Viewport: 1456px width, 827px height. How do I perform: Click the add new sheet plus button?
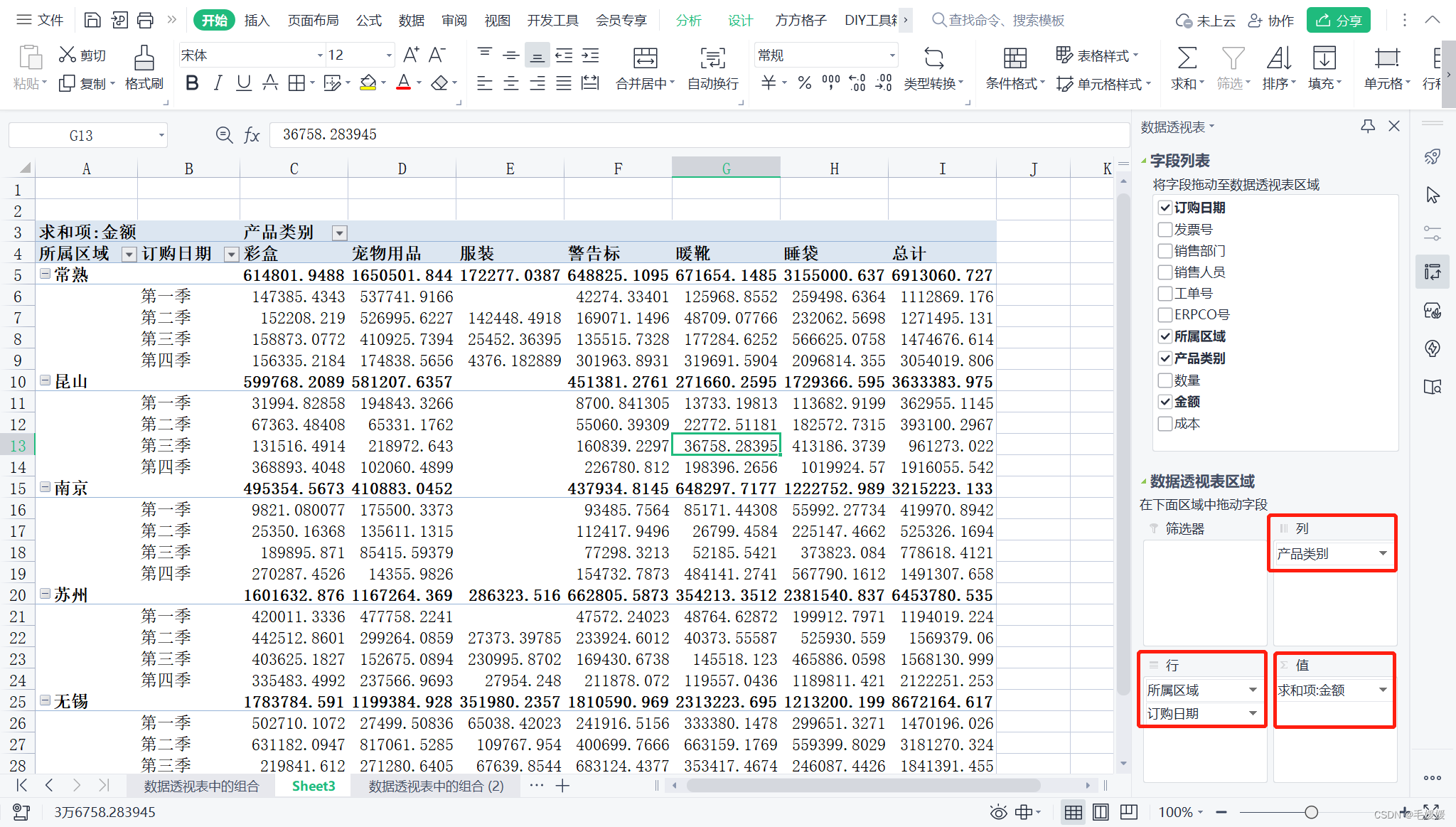562,786
